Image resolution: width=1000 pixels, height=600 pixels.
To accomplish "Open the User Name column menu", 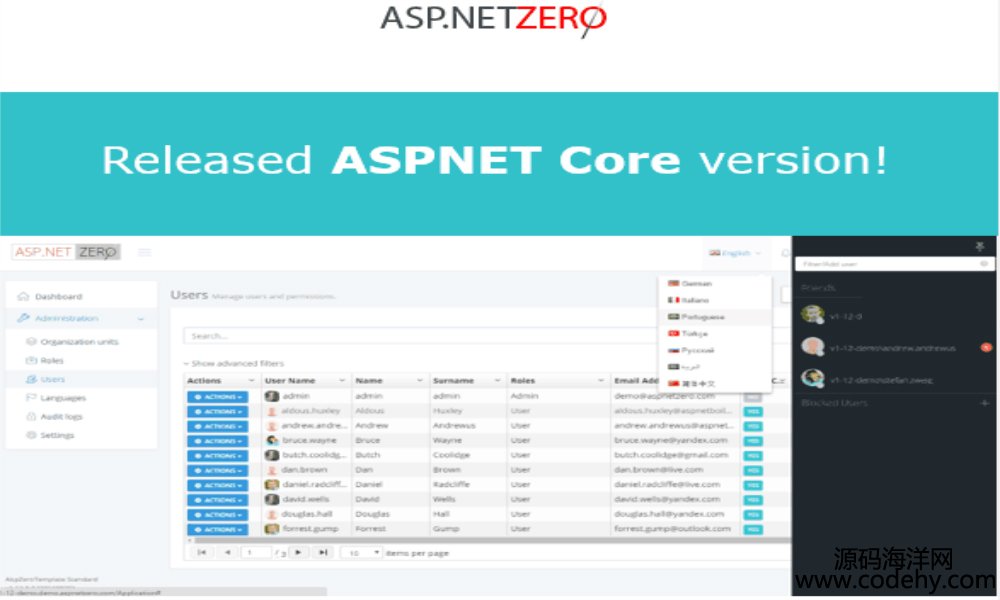I will point(342,381).
